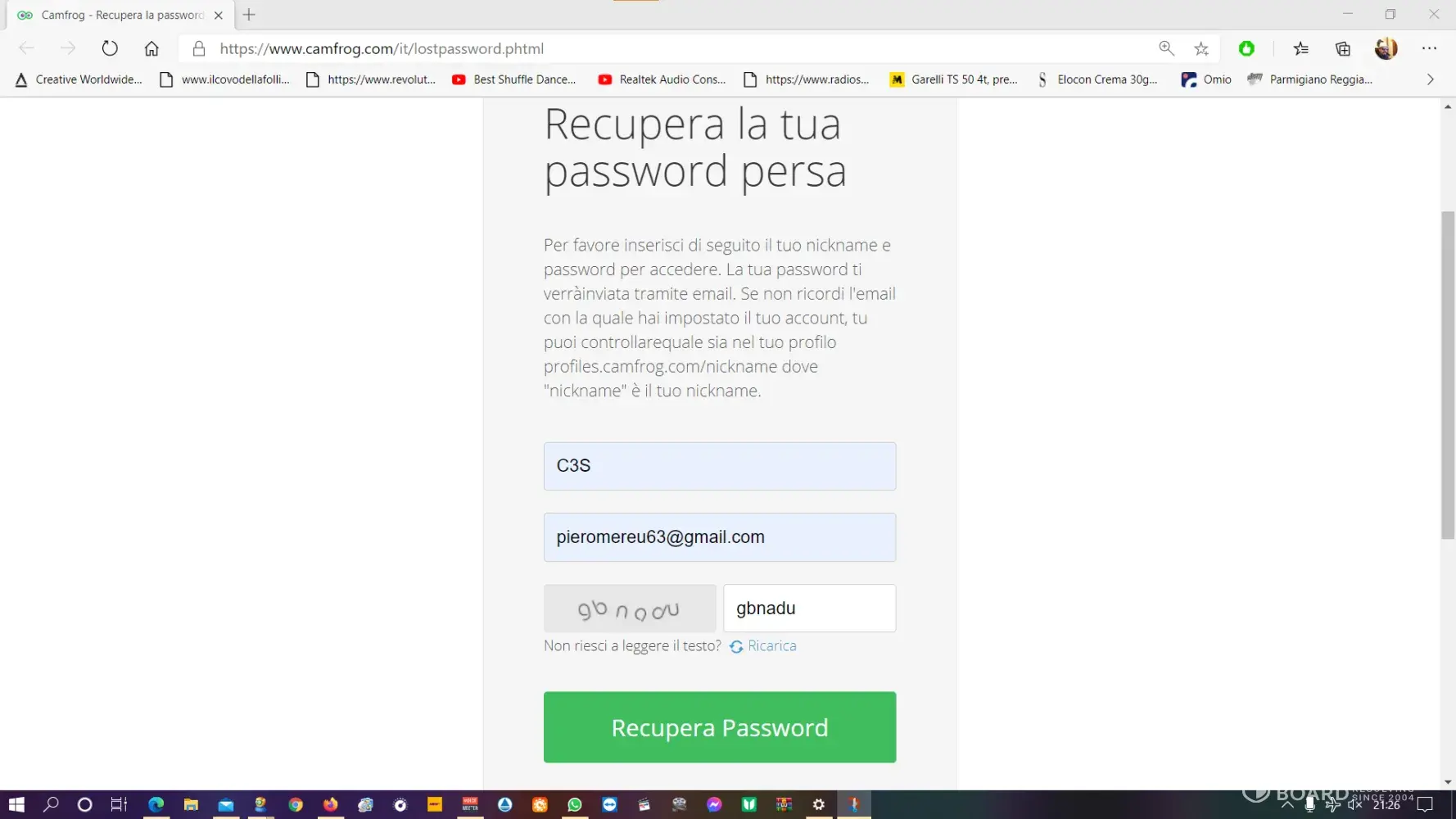
Task: Focus the camfrog.com address bar
Action: point(680,48)
